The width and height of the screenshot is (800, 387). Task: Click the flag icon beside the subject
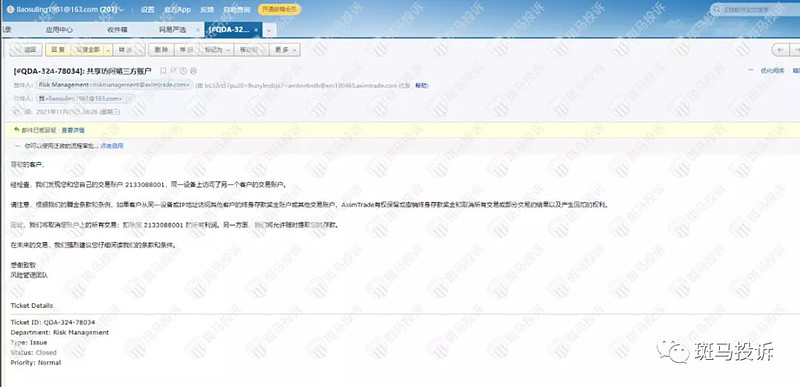(173, 71)
